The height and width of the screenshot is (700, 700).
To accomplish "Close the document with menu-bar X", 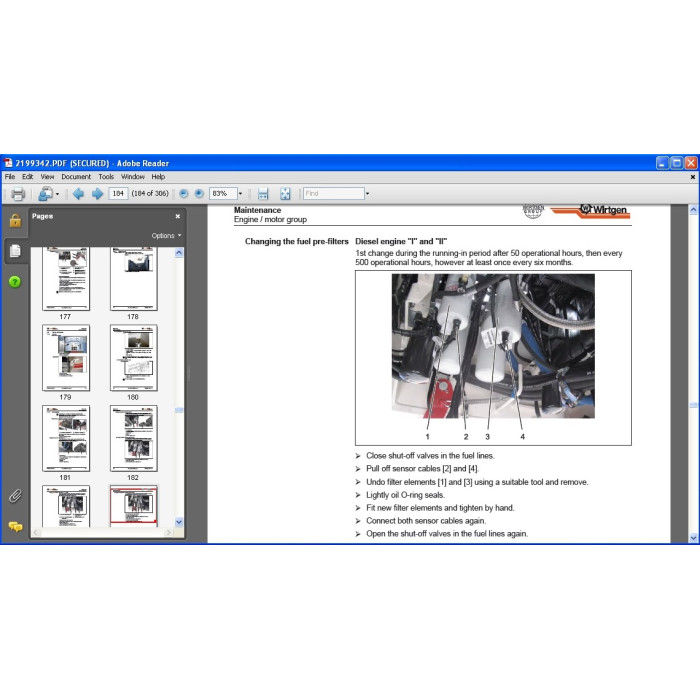I will tap(692, 177).
